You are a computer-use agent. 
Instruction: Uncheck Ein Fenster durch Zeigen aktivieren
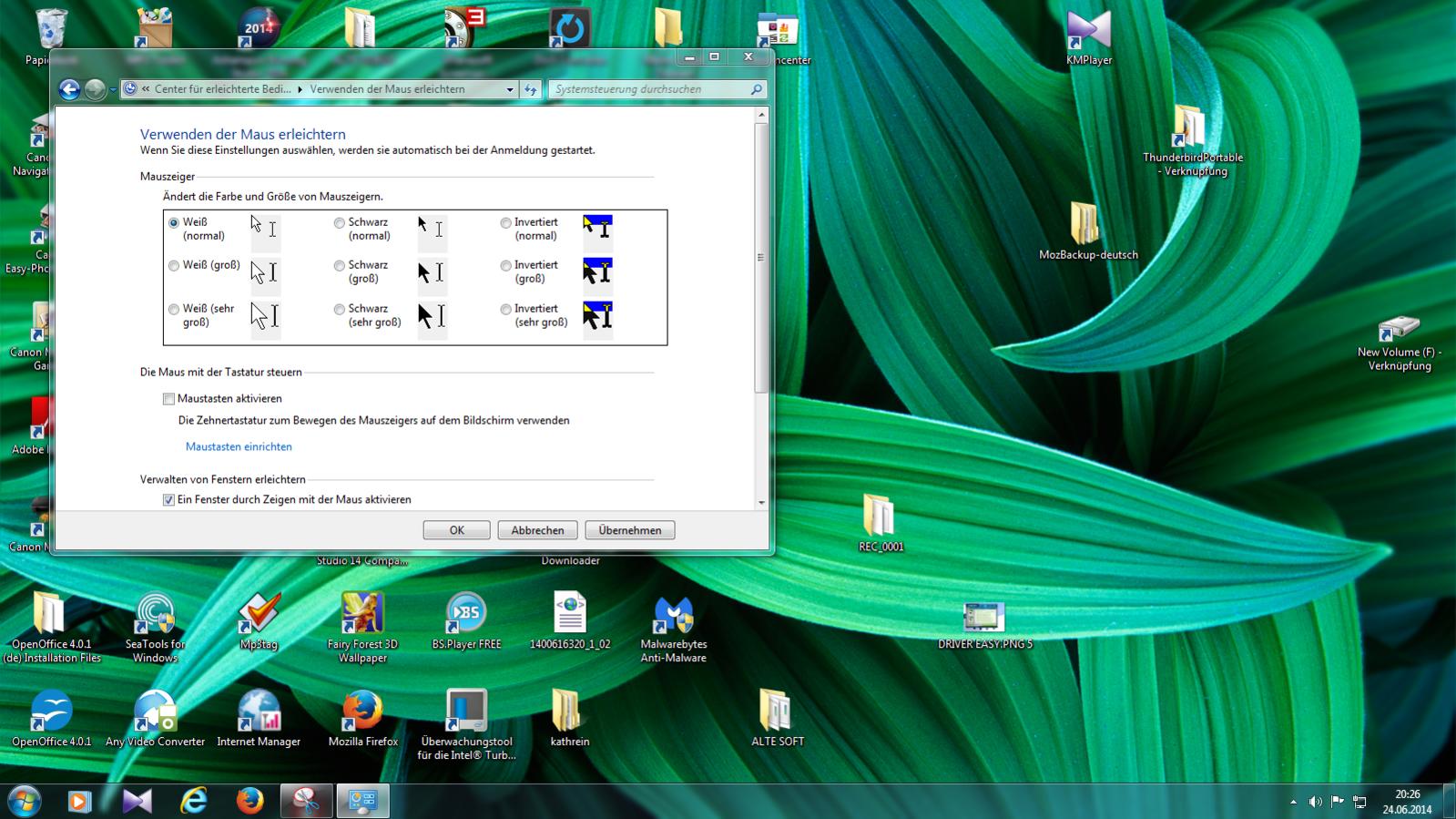tap(168, 500)
